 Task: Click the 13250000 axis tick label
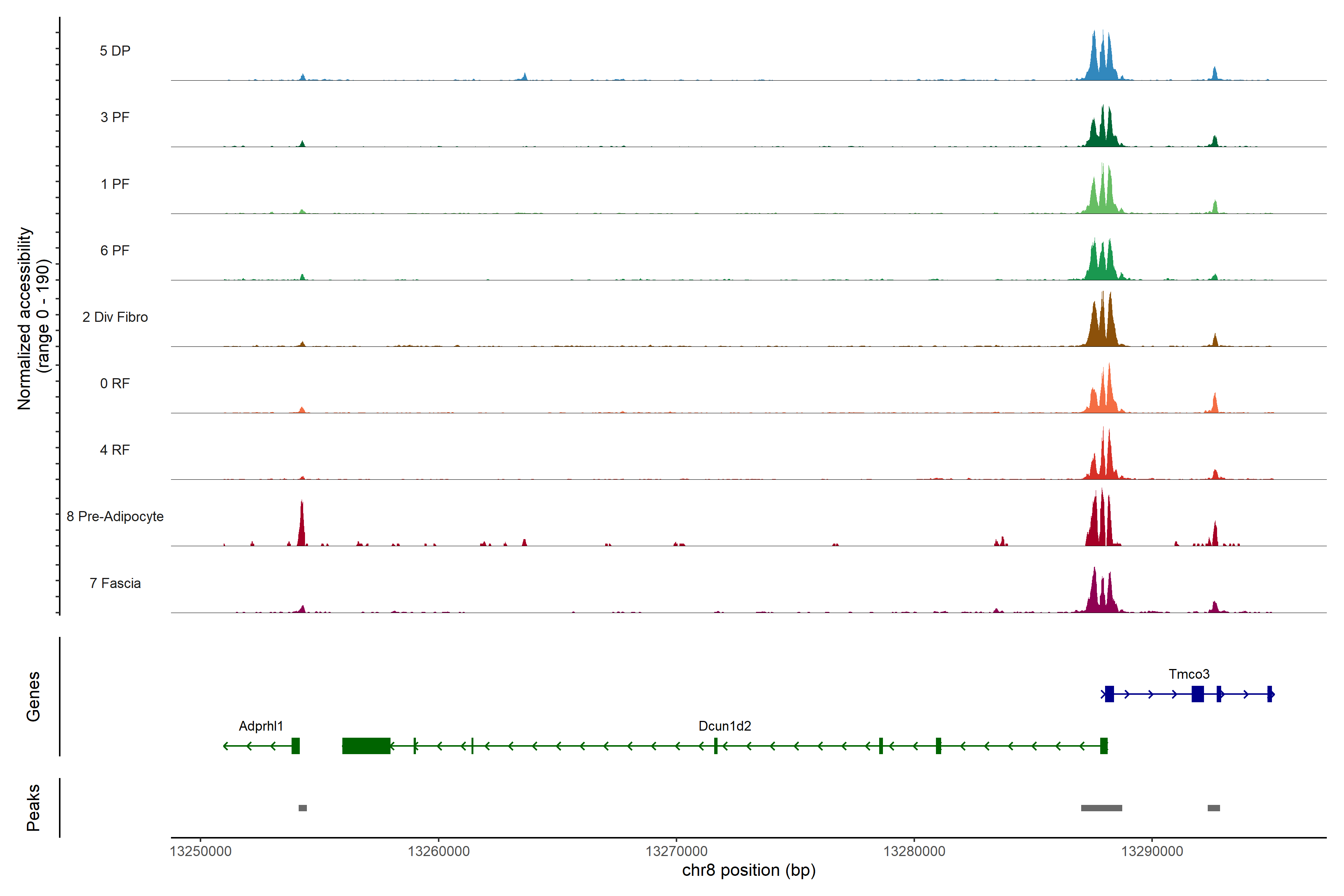(x=200, y=852)
